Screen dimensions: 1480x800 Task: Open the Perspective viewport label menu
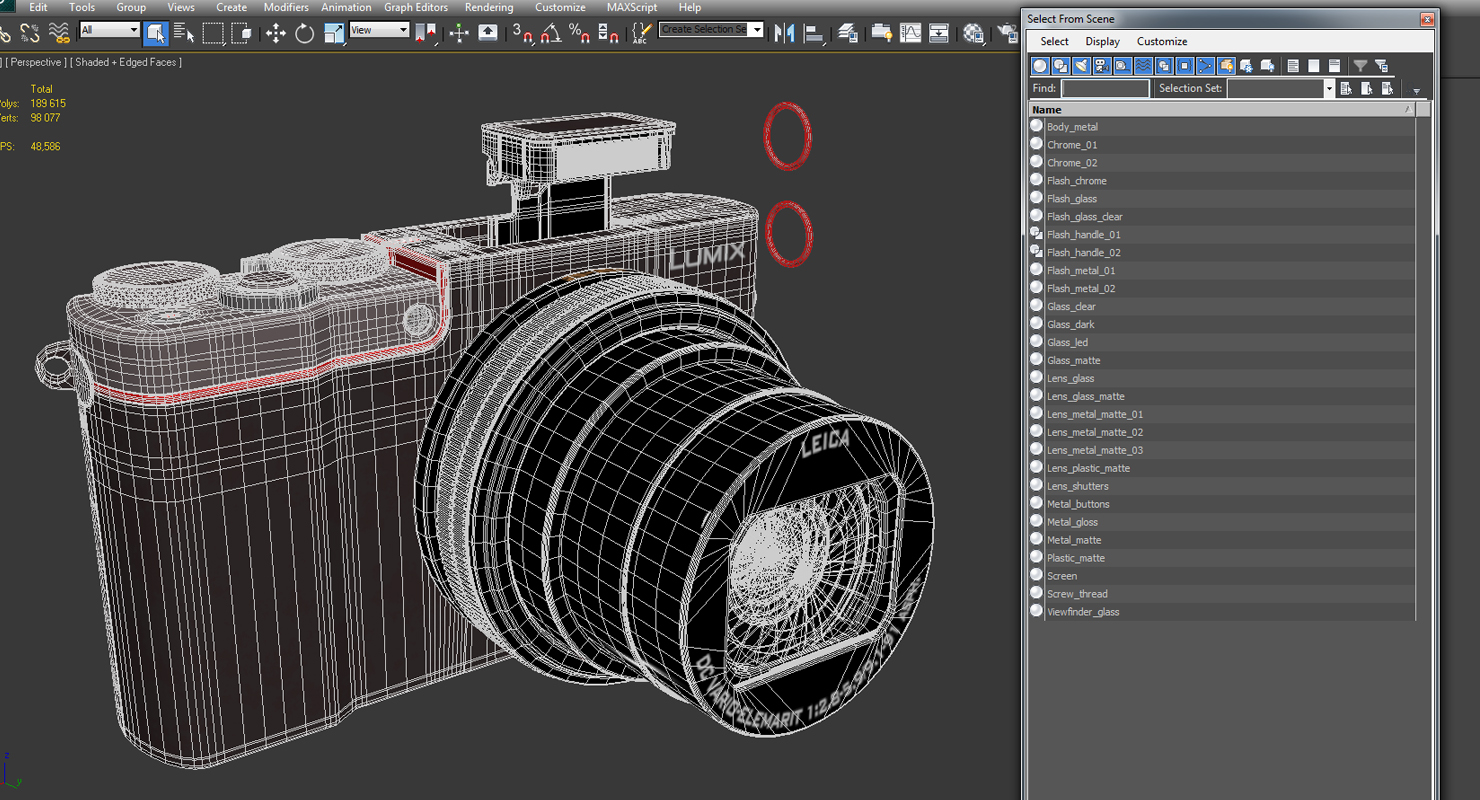coord(36,62)
